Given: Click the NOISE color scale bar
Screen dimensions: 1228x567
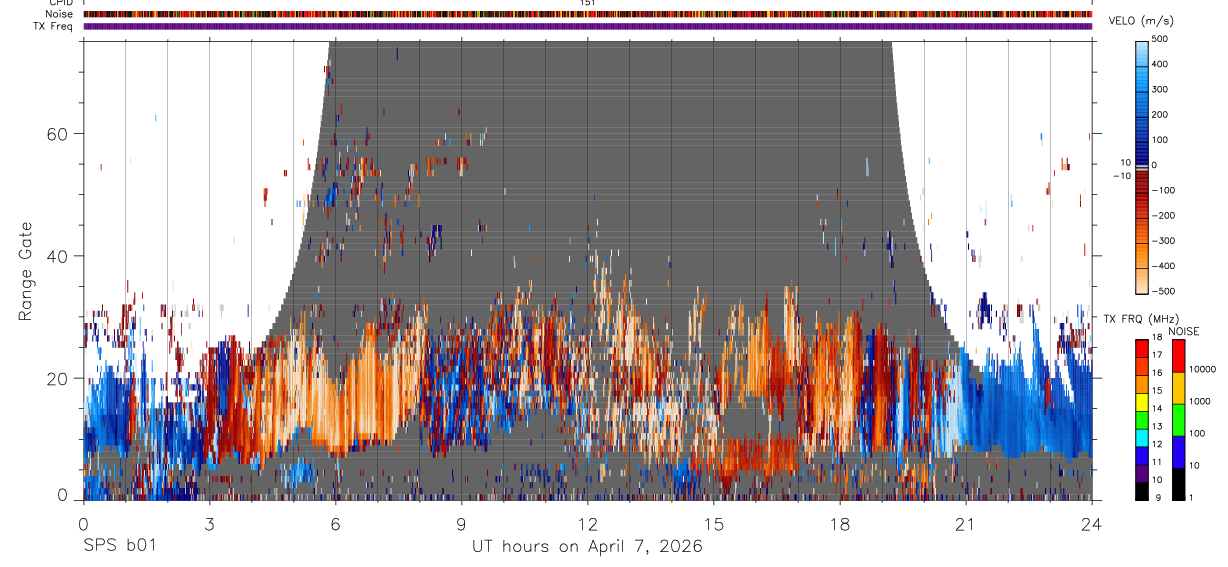Looking at the screenshot, I should point(1178,419).
